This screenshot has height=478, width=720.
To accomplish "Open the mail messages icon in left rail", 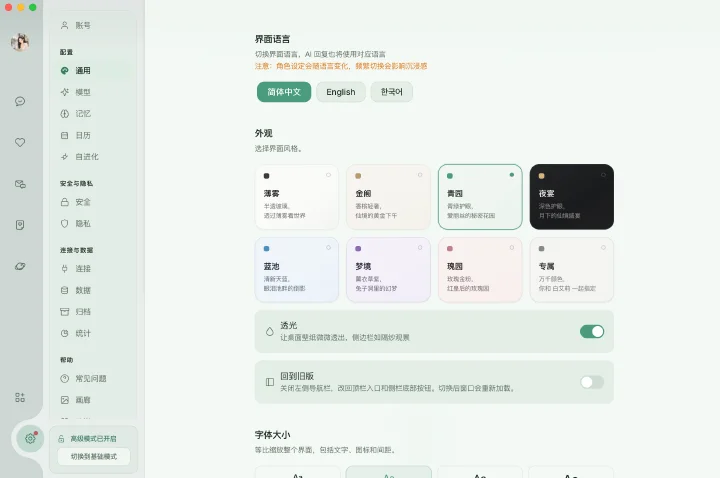I will (x=20, y=184).
